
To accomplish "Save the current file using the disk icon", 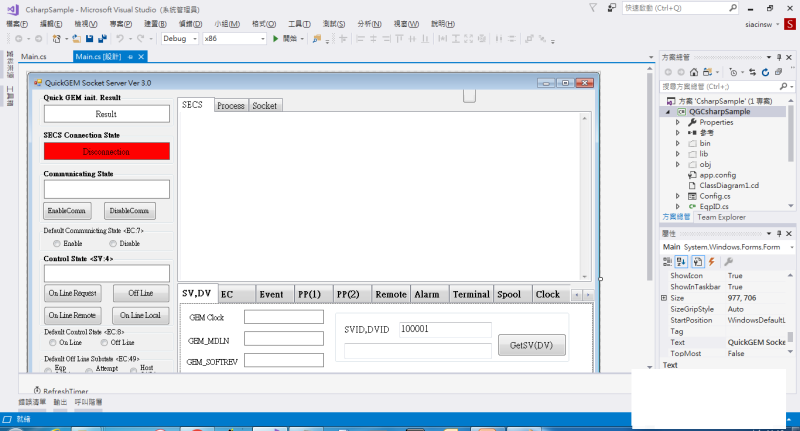I will pyautogui.click(x=90, y=38).
